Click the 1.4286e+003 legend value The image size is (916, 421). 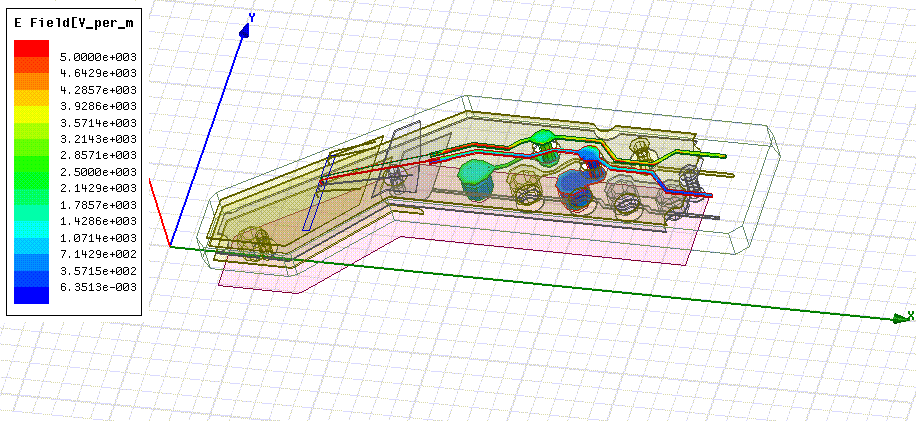(99, 221)
